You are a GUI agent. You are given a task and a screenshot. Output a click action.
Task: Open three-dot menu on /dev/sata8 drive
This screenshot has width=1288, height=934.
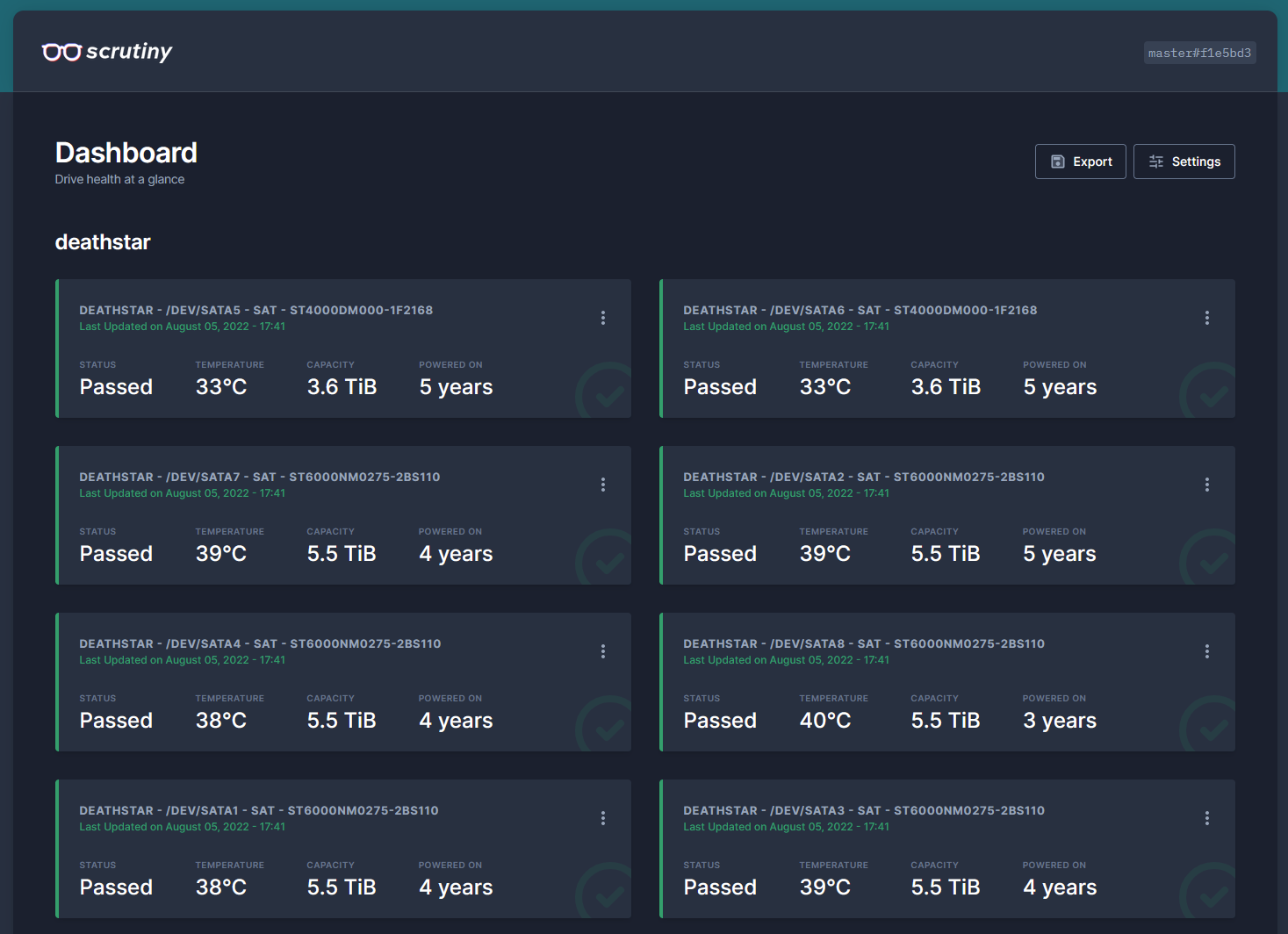point(1206,651)
